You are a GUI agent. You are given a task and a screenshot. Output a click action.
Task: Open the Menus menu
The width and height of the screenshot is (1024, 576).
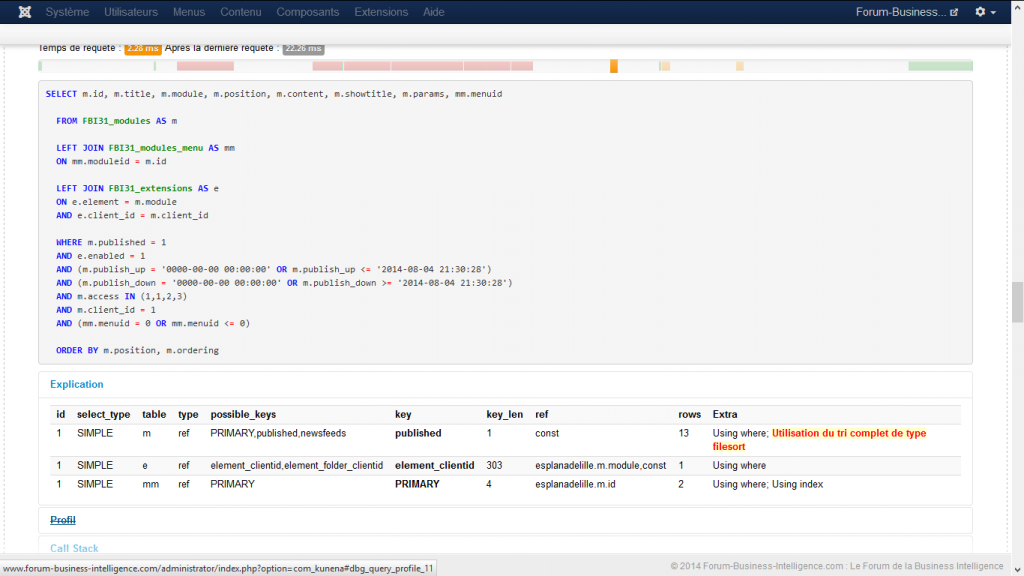click(189, 12)
